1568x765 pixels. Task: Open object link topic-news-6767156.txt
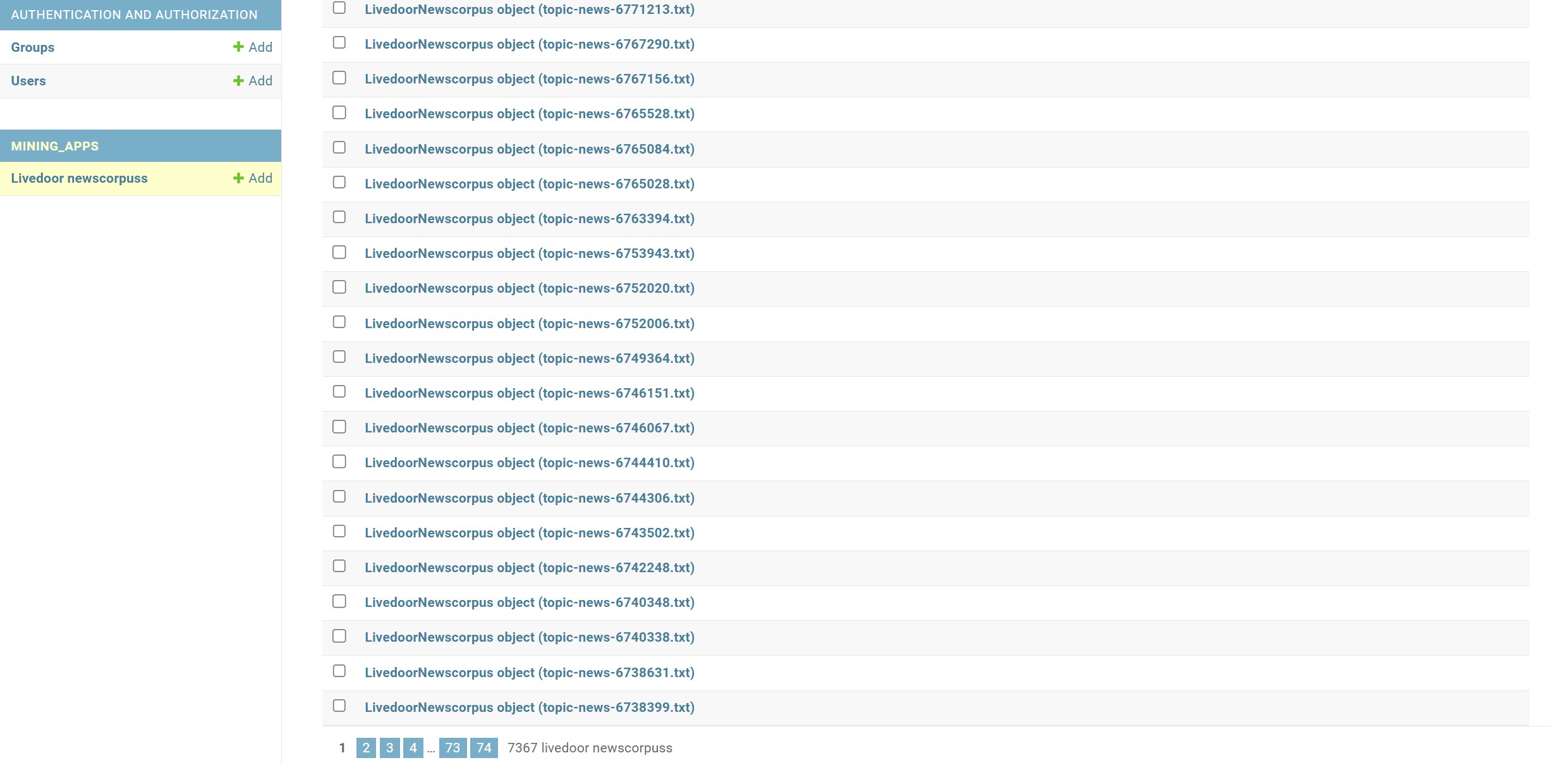click(530, 79)
